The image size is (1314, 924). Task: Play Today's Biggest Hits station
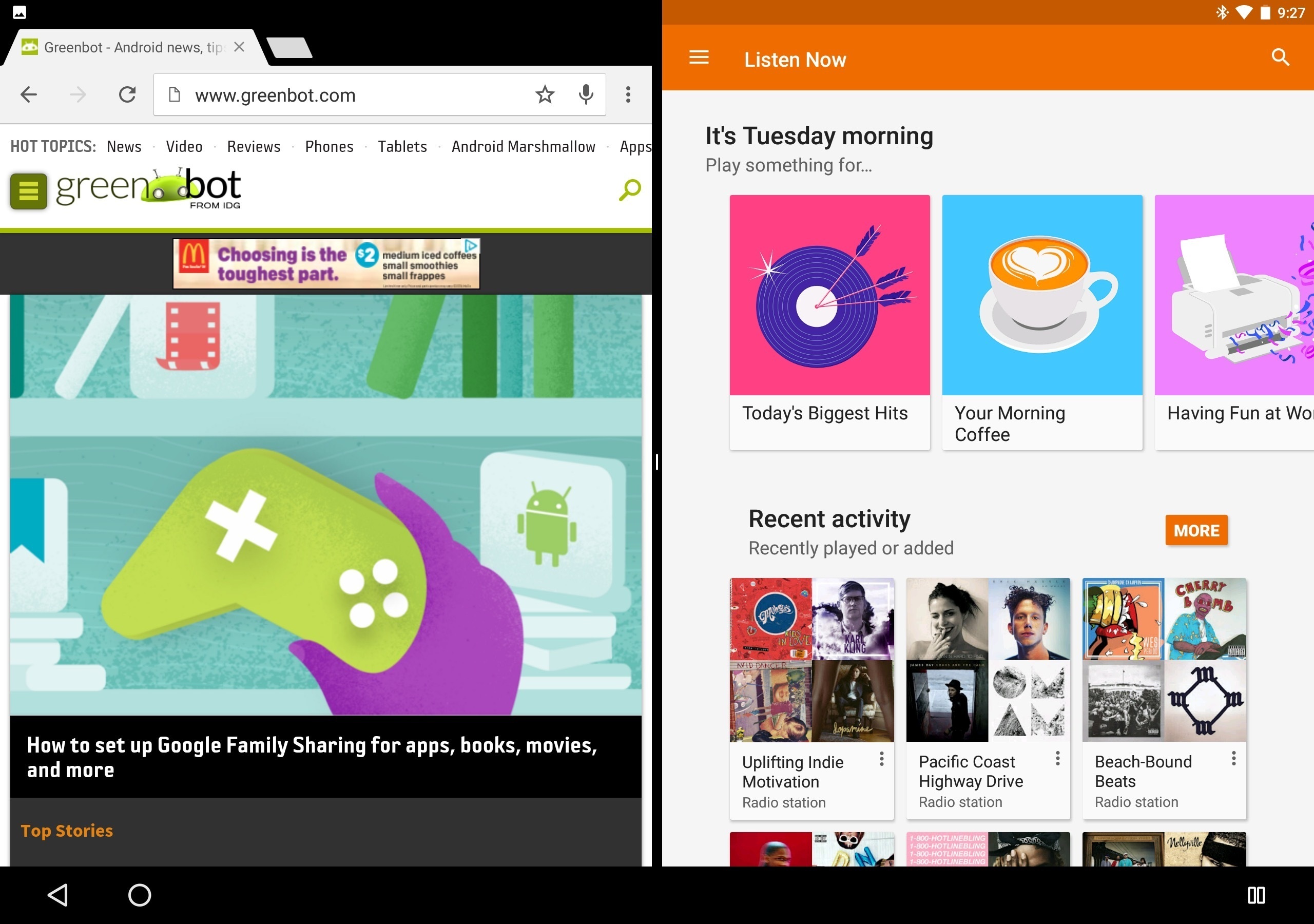pos(829,322)
